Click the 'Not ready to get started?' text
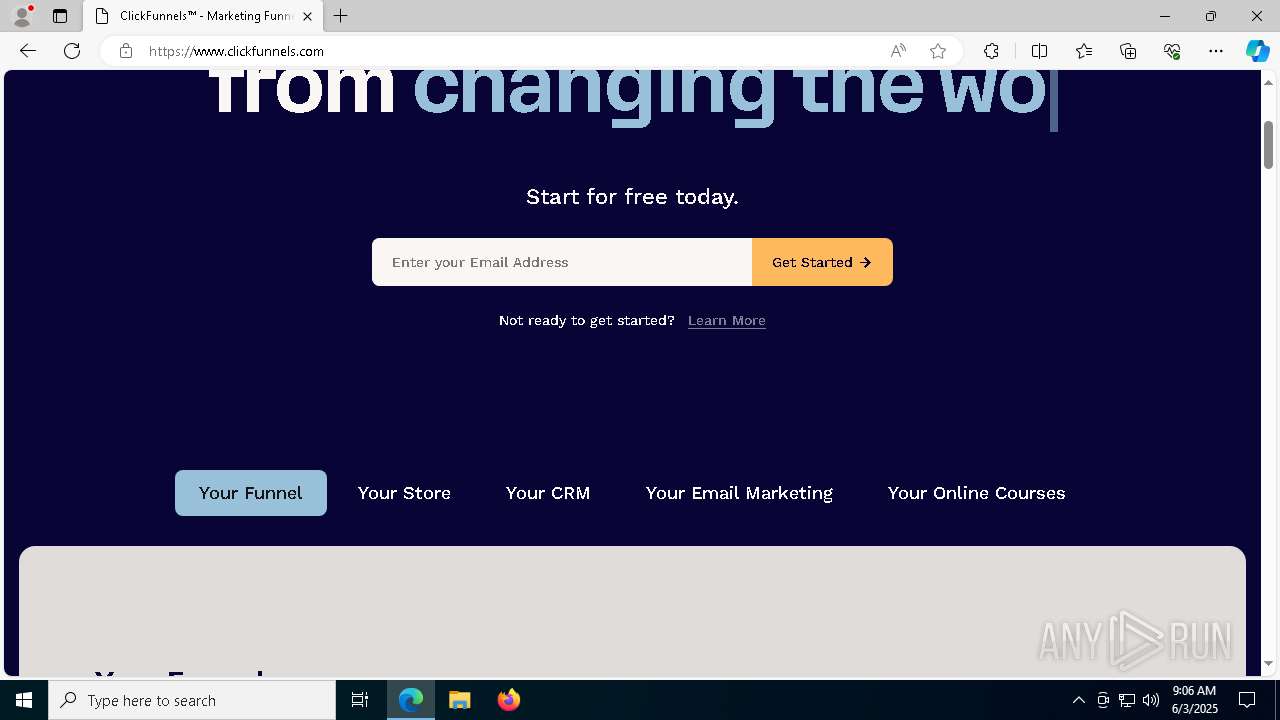Image resolution: width=1280 pixels, height=720 pixels. 587,320
